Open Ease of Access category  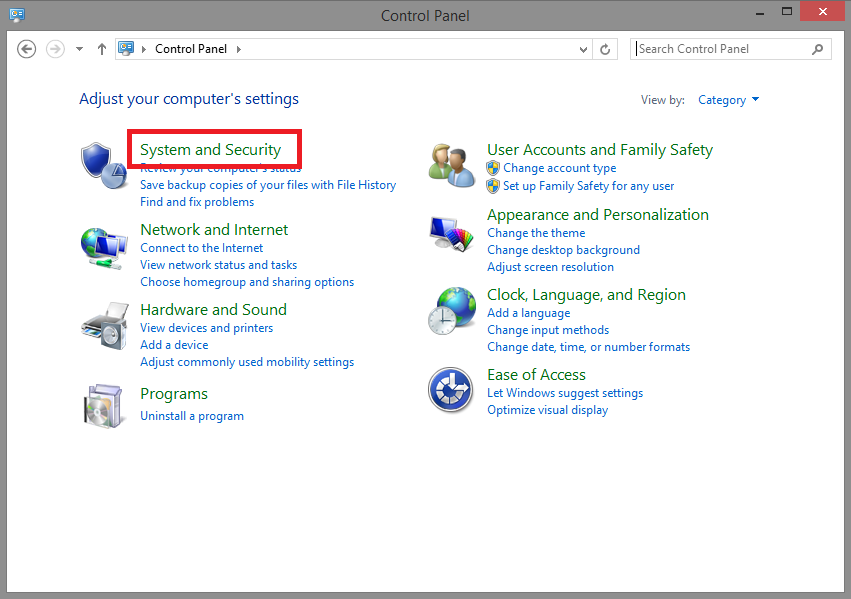point(536,375)
